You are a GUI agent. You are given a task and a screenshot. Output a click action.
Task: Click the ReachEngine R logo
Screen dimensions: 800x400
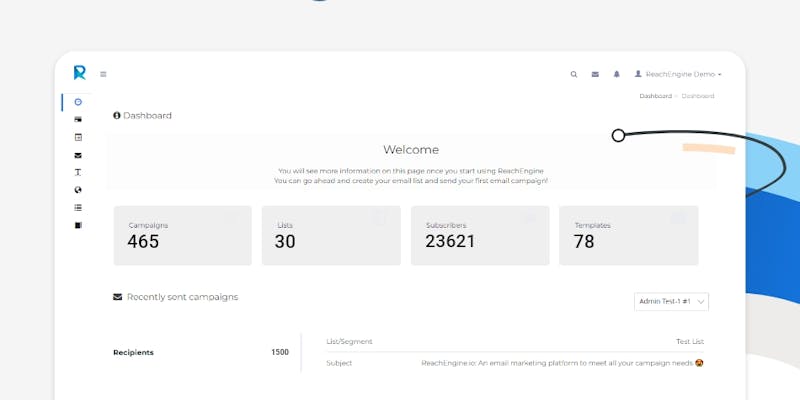coord(80,73)
